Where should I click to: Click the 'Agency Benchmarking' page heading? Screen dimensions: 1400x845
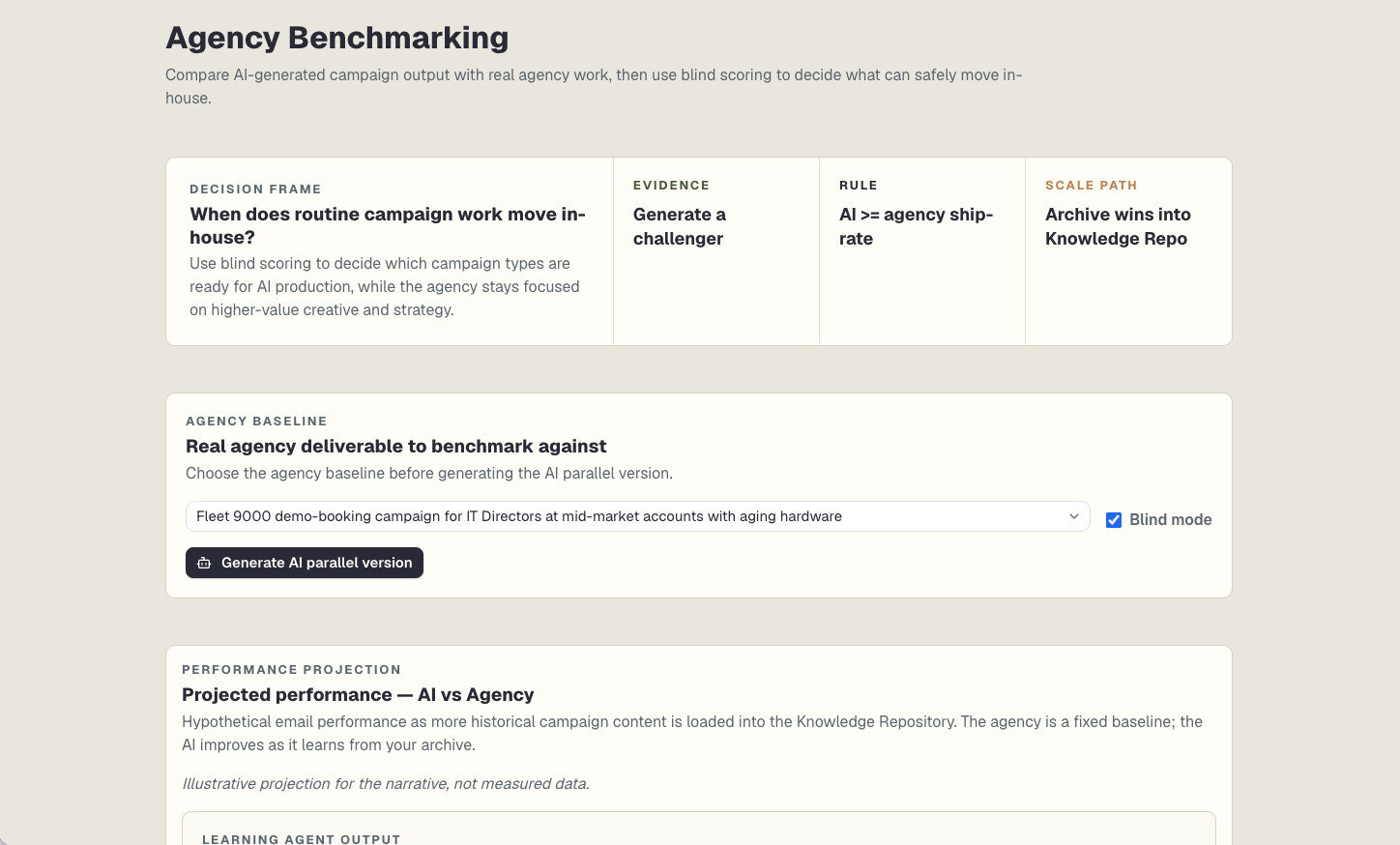click(337, 38)
